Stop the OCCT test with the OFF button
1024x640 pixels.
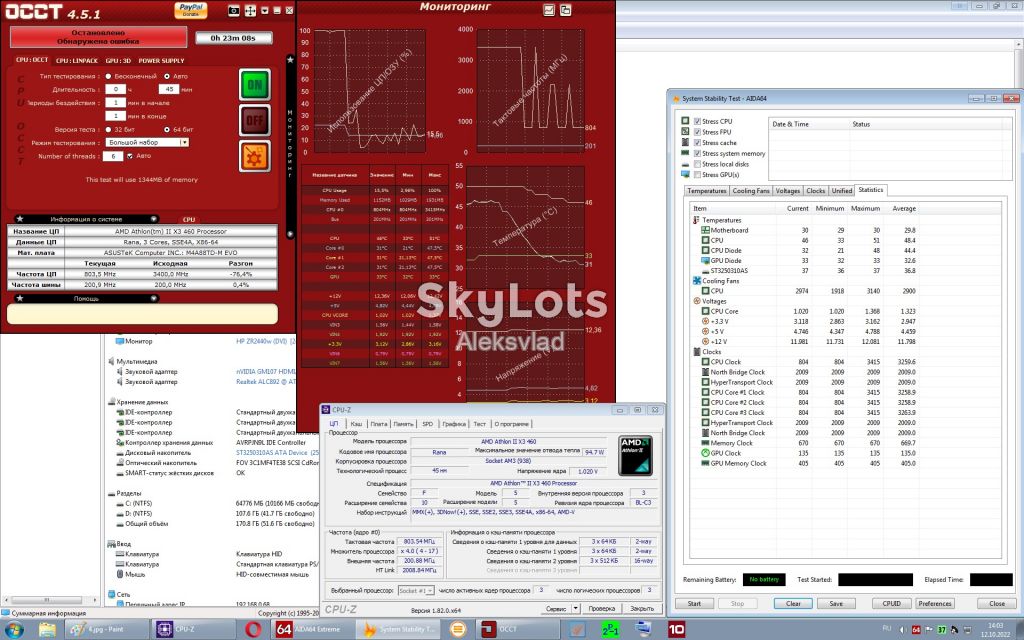coord(255,120)
